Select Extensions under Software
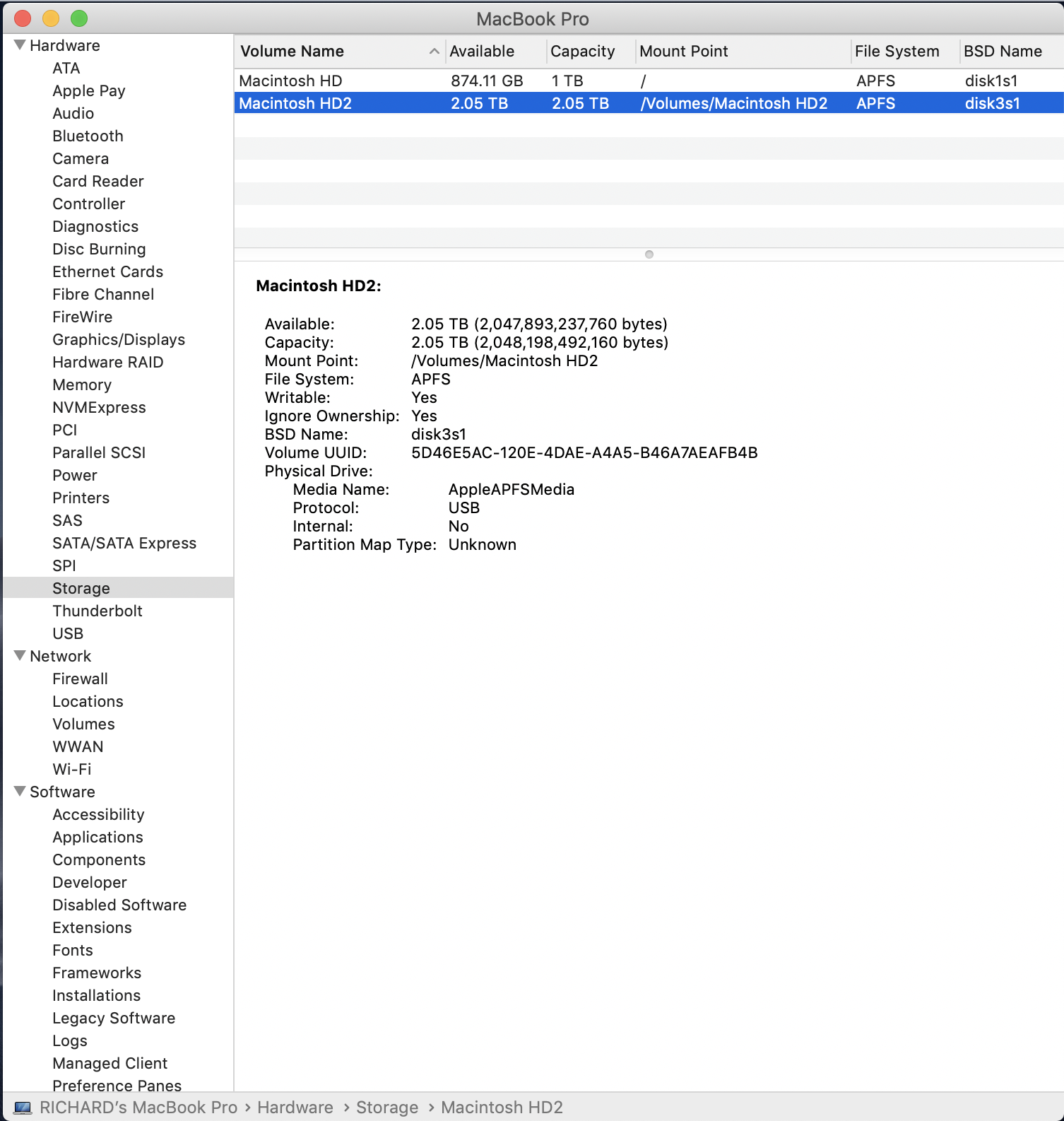 tap(92, 927)
